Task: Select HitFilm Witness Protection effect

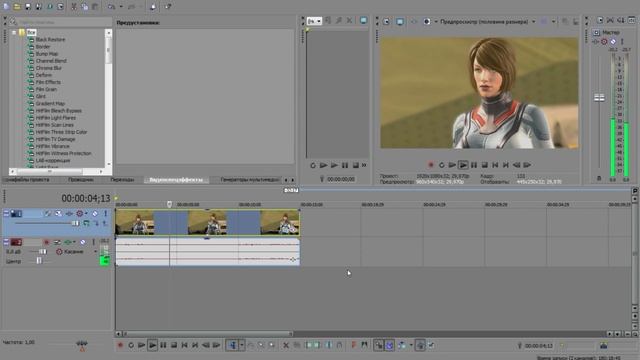Action: 63,153
